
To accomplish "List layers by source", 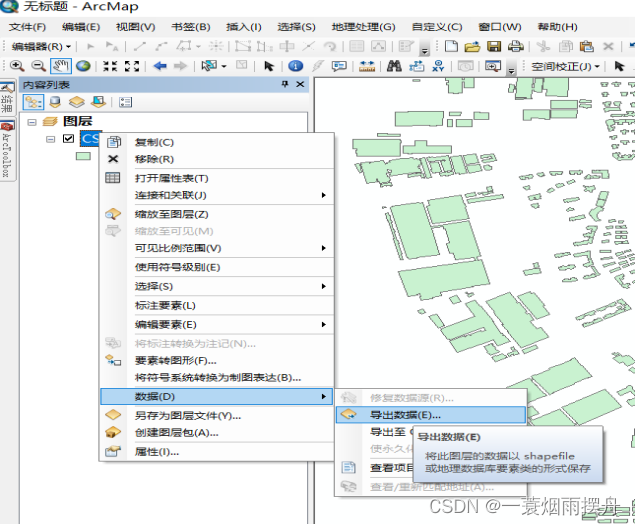I will (x=55, y=102).
